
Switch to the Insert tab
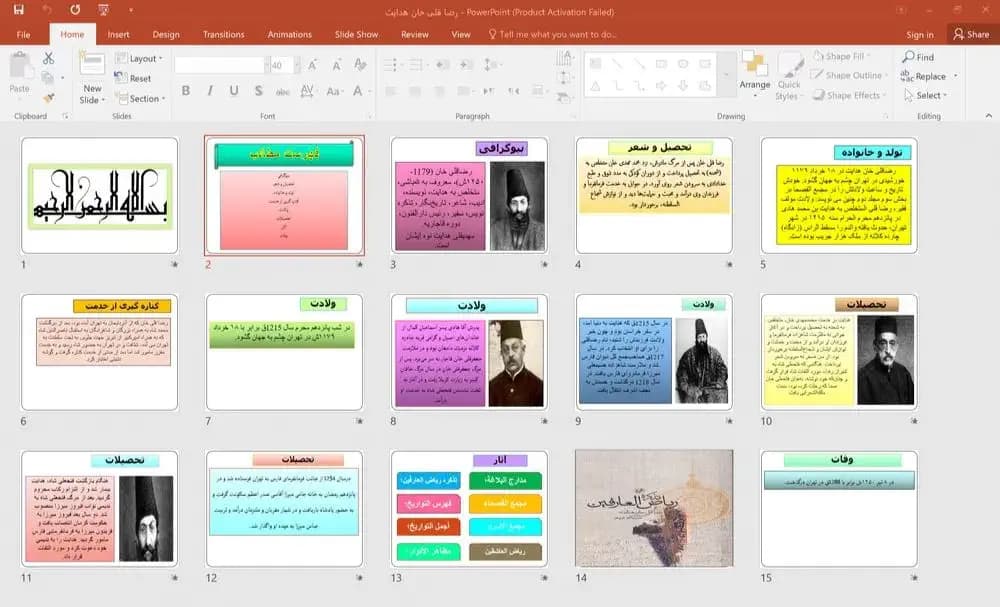coord(118,34)
